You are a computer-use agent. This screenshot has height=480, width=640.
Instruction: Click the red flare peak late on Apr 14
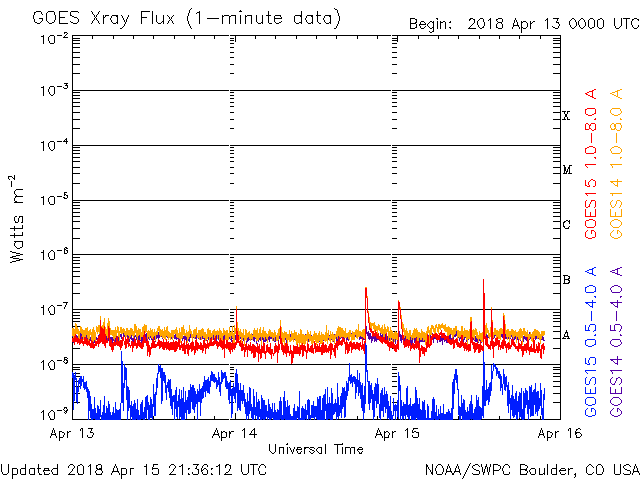click(366, 290)
